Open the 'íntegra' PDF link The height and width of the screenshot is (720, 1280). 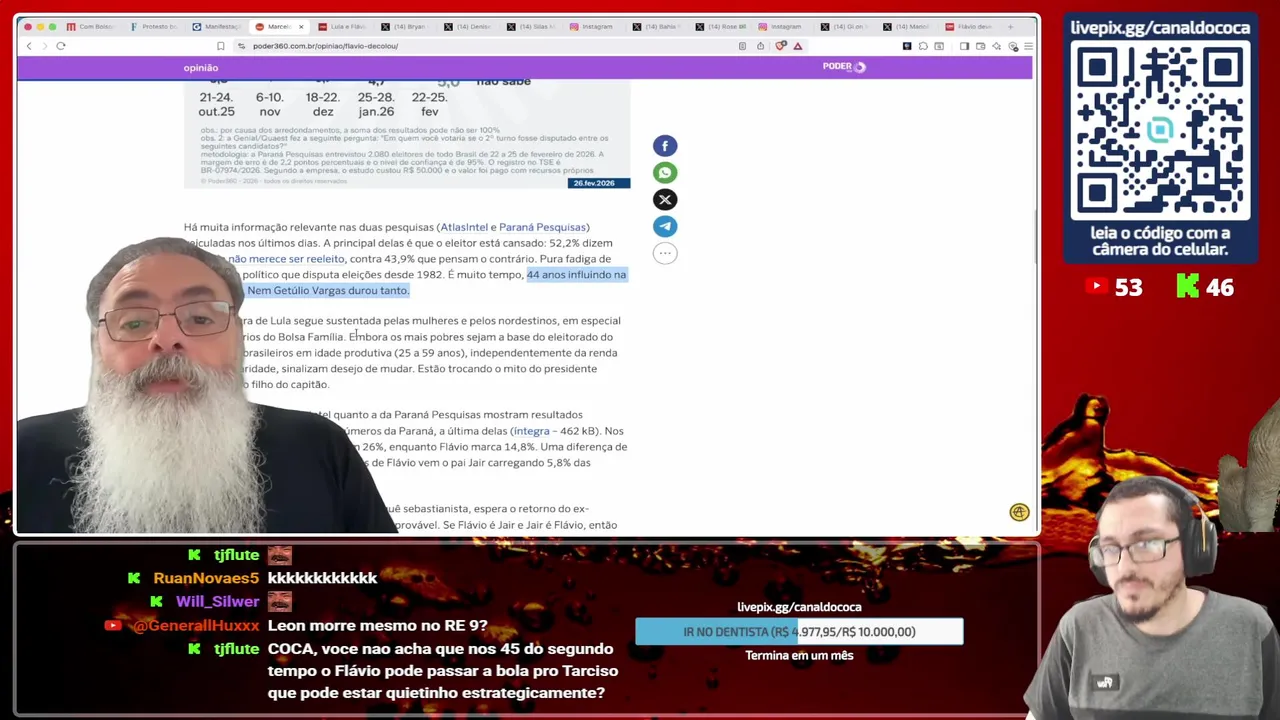pos(531,431)
